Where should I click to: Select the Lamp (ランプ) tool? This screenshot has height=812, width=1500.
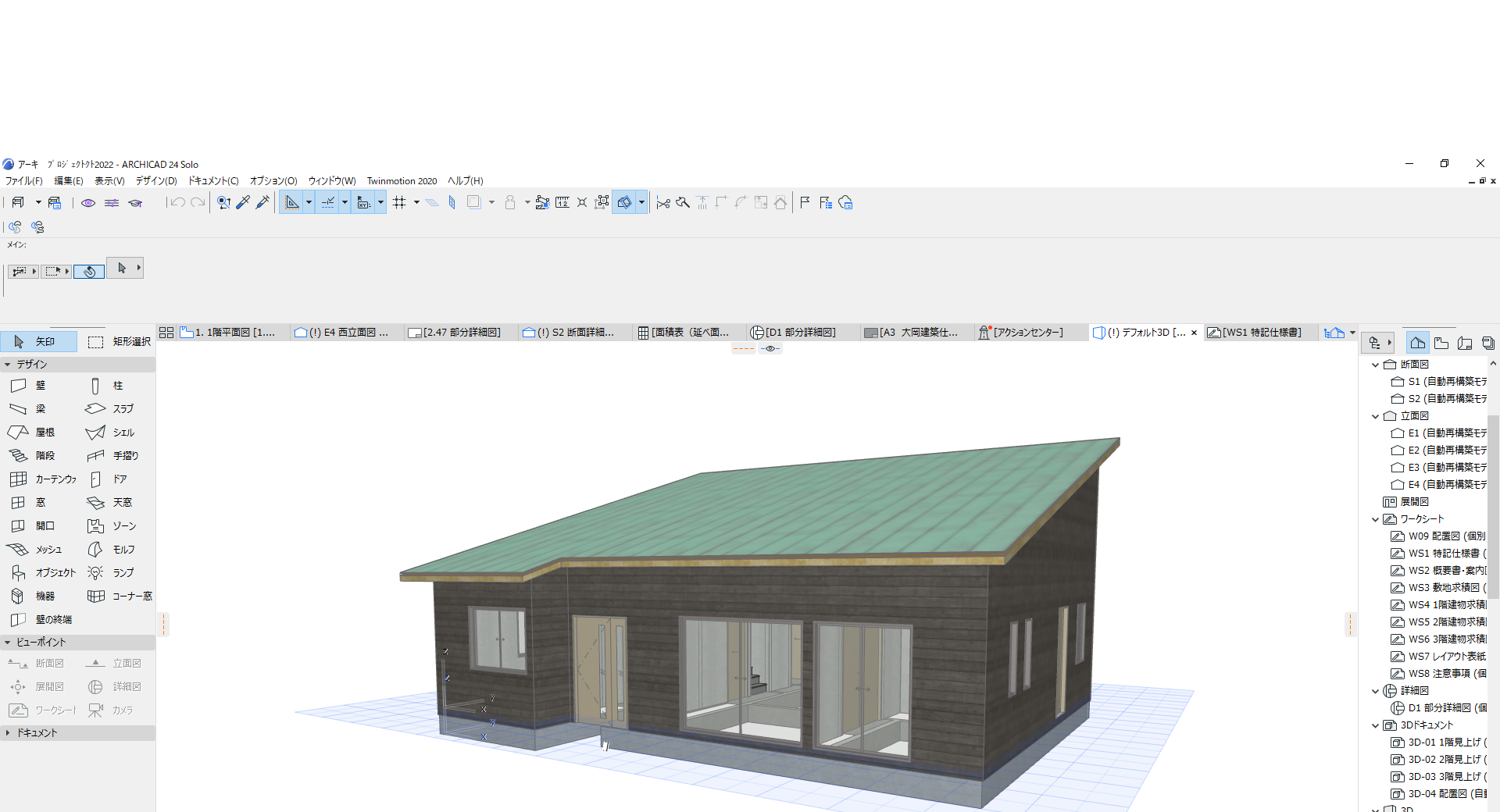click(109, 573)
